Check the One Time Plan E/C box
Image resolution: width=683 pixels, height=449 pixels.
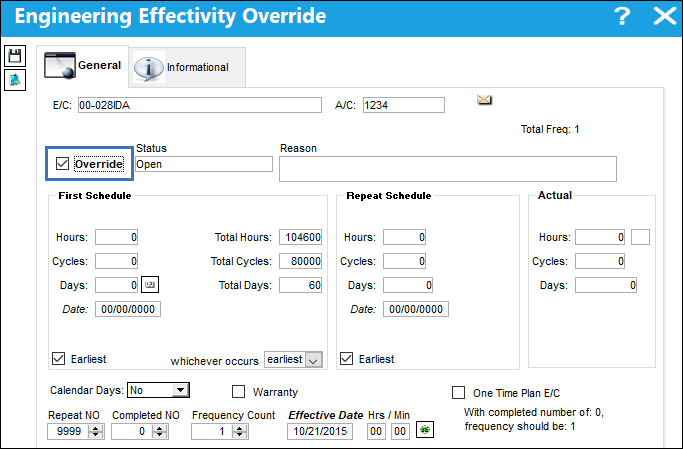coord(458,392)
